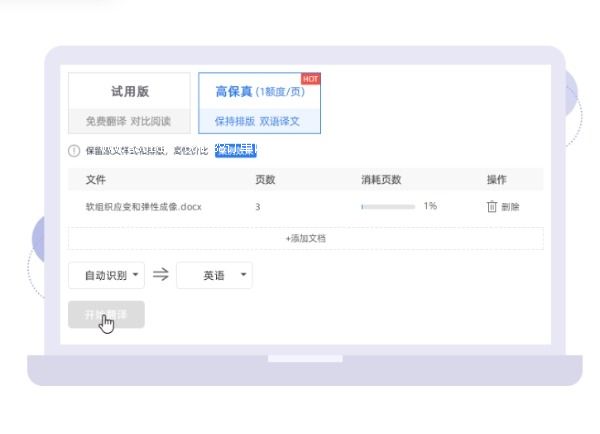Click the consumed pages progress bar
The image size is (600, 434).
coord(387,207)
